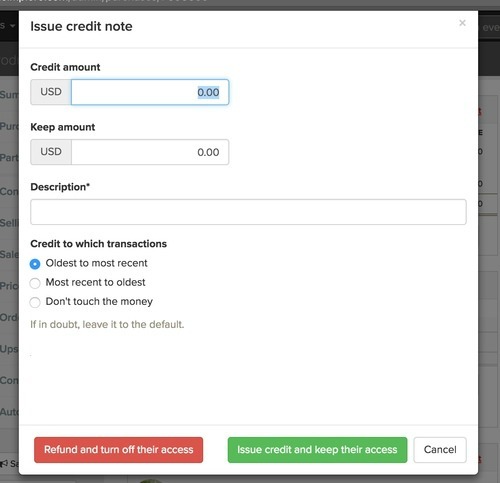Select the Aut sidebar item behind the dialog
The image size is (500, 483).
click(x=9, y=412)
